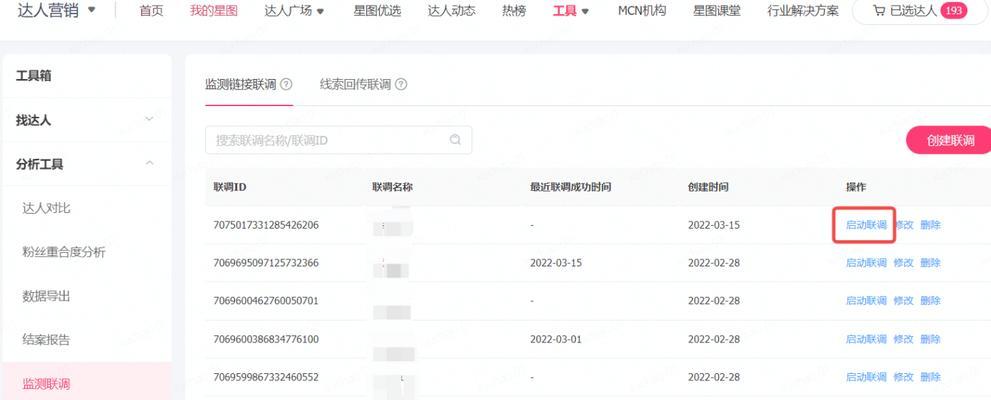Viewport: 991px width, 400px height.
Task: Select the ID cell 7069599867332460552
Action: pos(266,377)
